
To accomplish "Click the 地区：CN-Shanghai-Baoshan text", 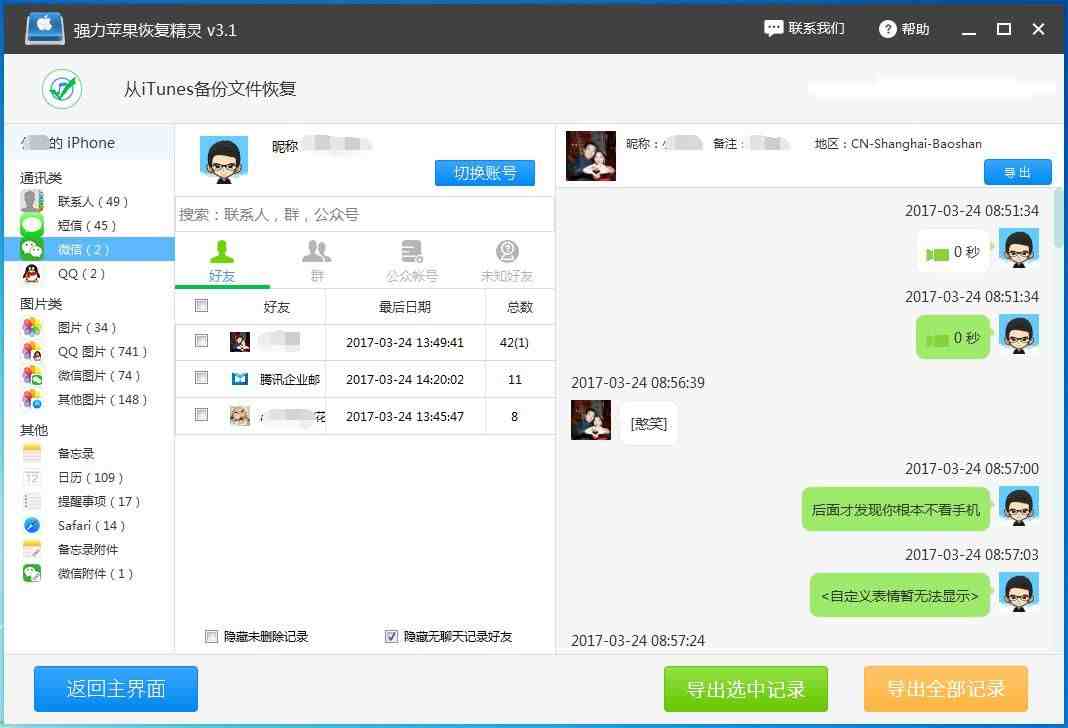I will coord(898,144).
